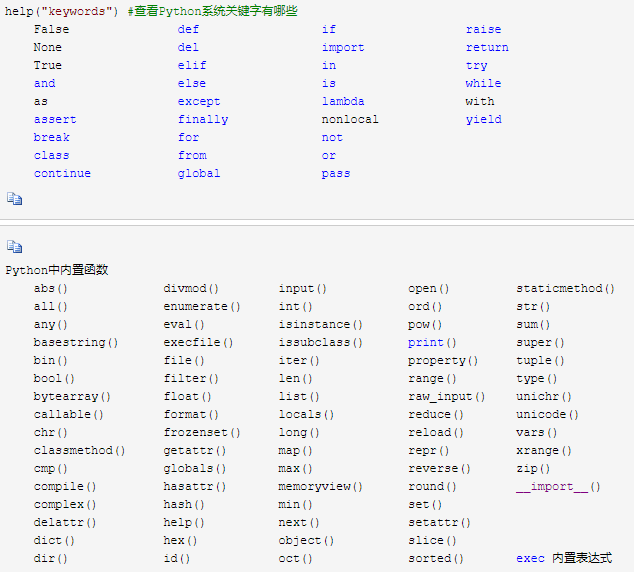The image size is (634, 572).
Task: Click the bytearray() function
Action: click(72, 396)
